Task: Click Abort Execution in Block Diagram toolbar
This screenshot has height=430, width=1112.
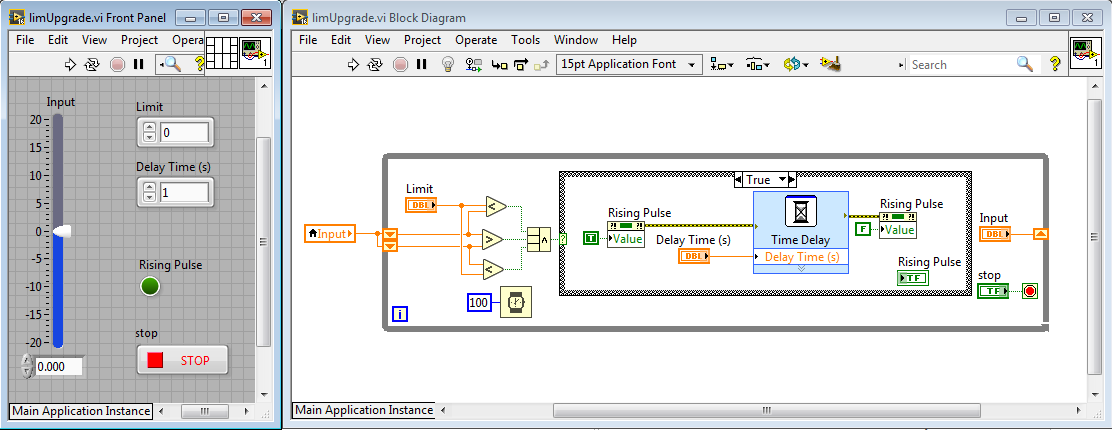Action: [x=401, y=65]
